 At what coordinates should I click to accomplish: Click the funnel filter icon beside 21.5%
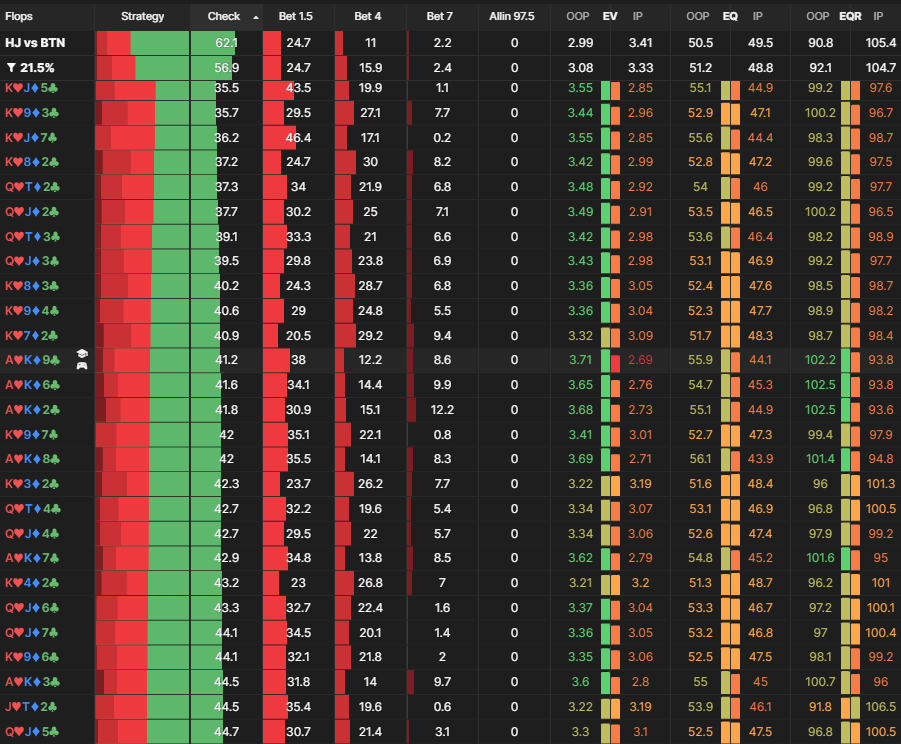11,68
